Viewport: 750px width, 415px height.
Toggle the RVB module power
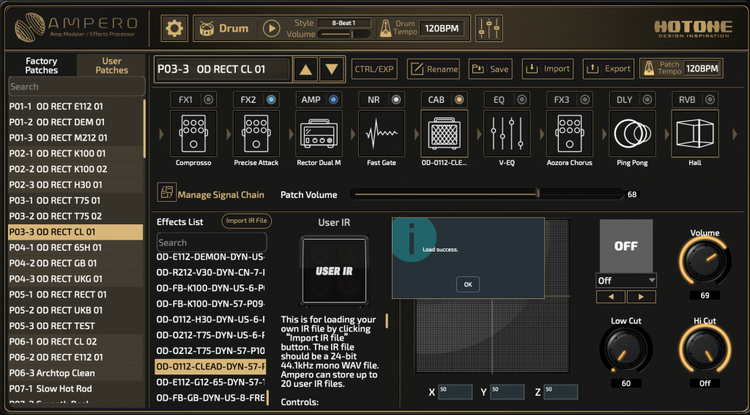[x=709, y=99]
